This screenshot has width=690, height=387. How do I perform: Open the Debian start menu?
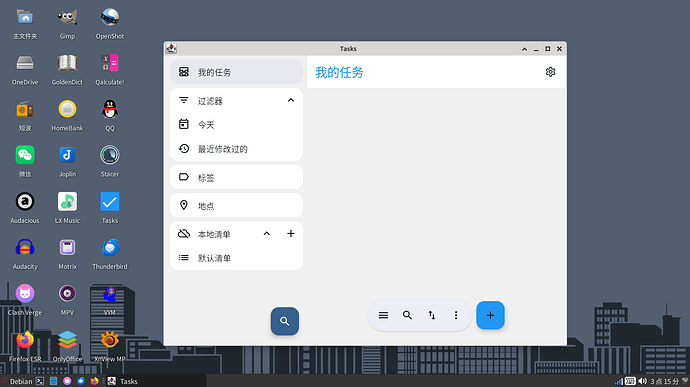[x=17, y=381]
